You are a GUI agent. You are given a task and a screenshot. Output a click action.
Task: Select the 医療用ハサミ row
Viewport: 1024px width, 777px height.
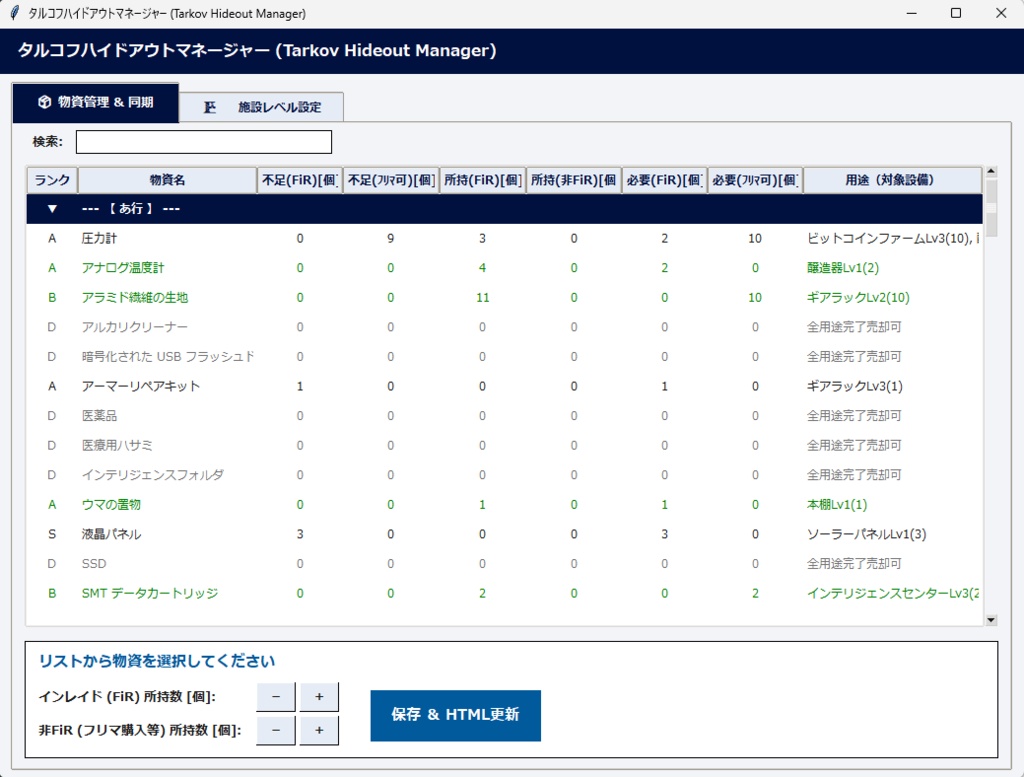pos(504,445)
